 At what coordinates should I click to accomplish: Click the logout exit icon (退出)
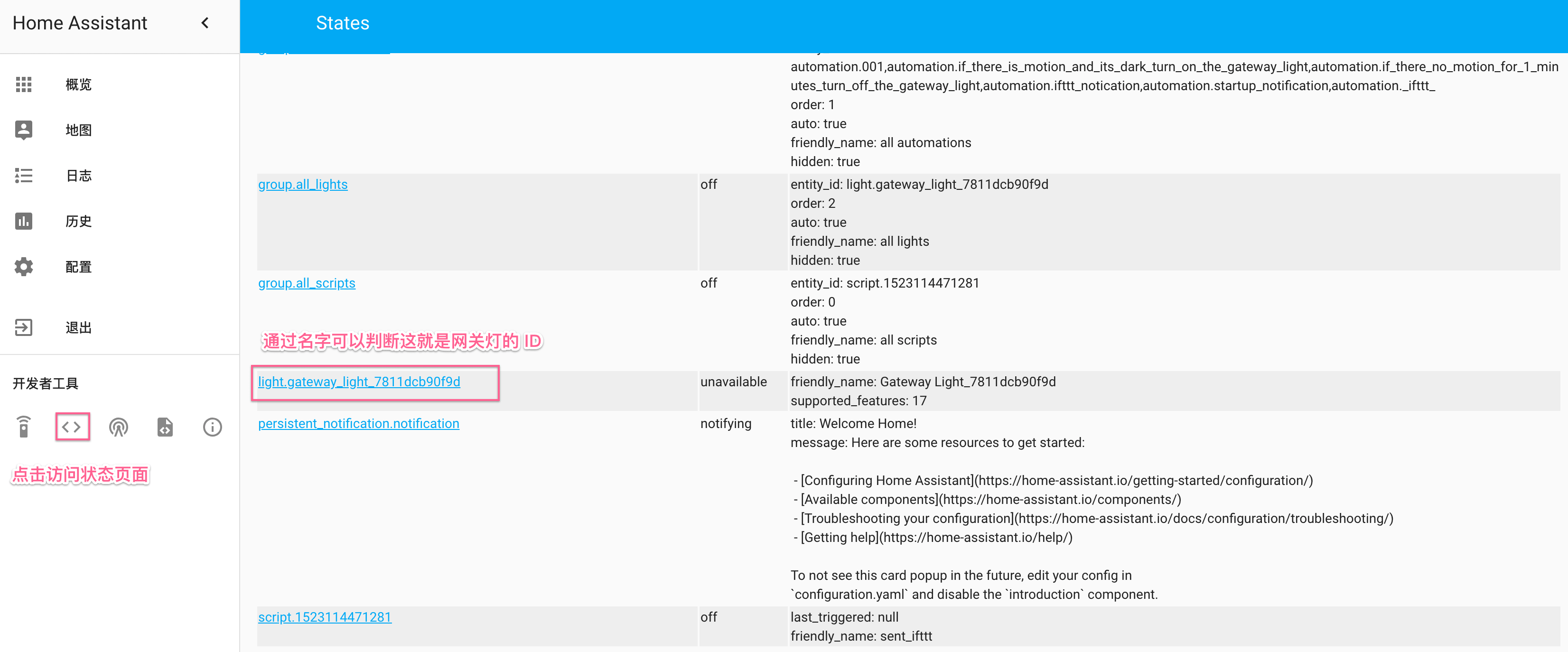(24, 327)
